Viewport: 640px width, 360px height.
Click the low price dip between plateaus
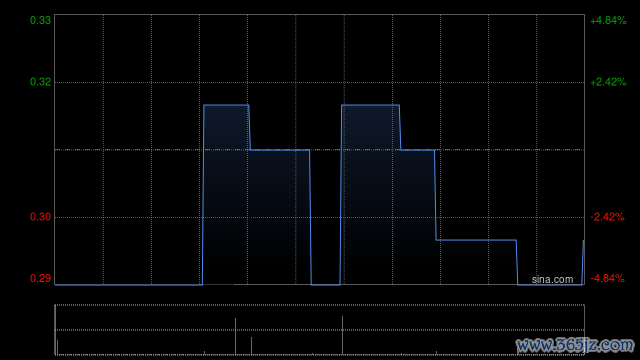click(x=326, y=284)
